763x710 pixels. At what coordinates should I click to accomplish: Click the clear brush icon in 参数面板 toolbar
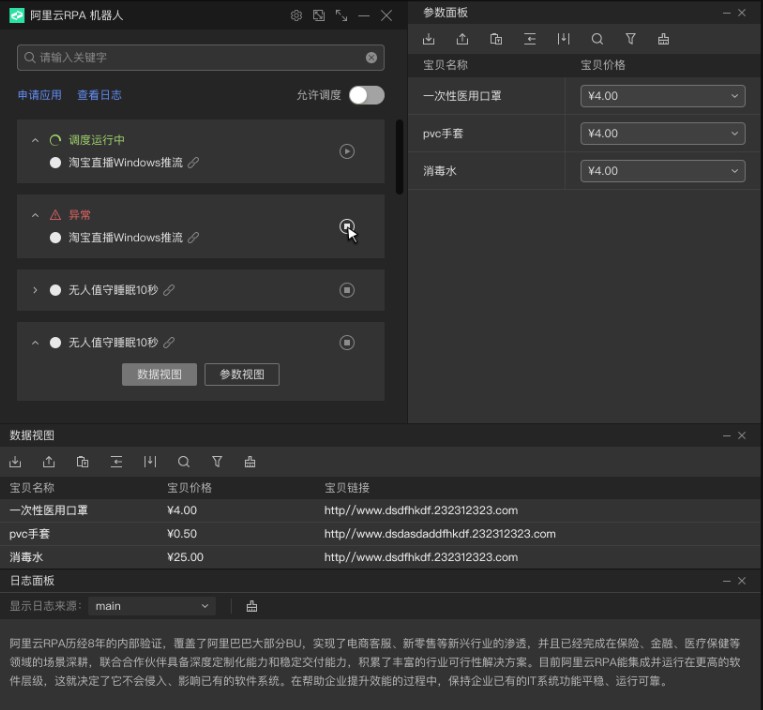(x=663, y=39)
